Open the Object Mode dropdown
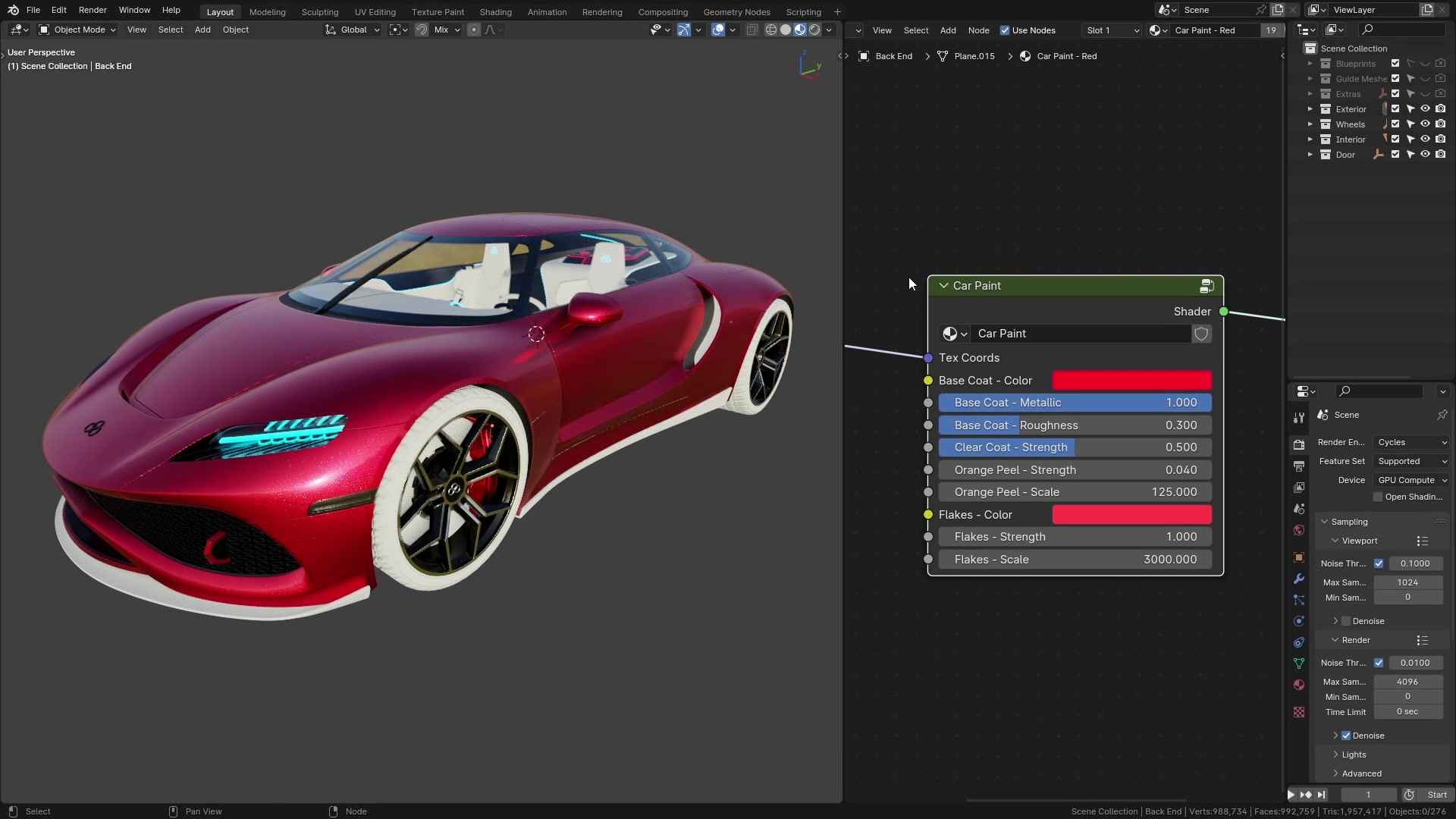Screen dimensions: 1456x819 click(x=77, y=30)
